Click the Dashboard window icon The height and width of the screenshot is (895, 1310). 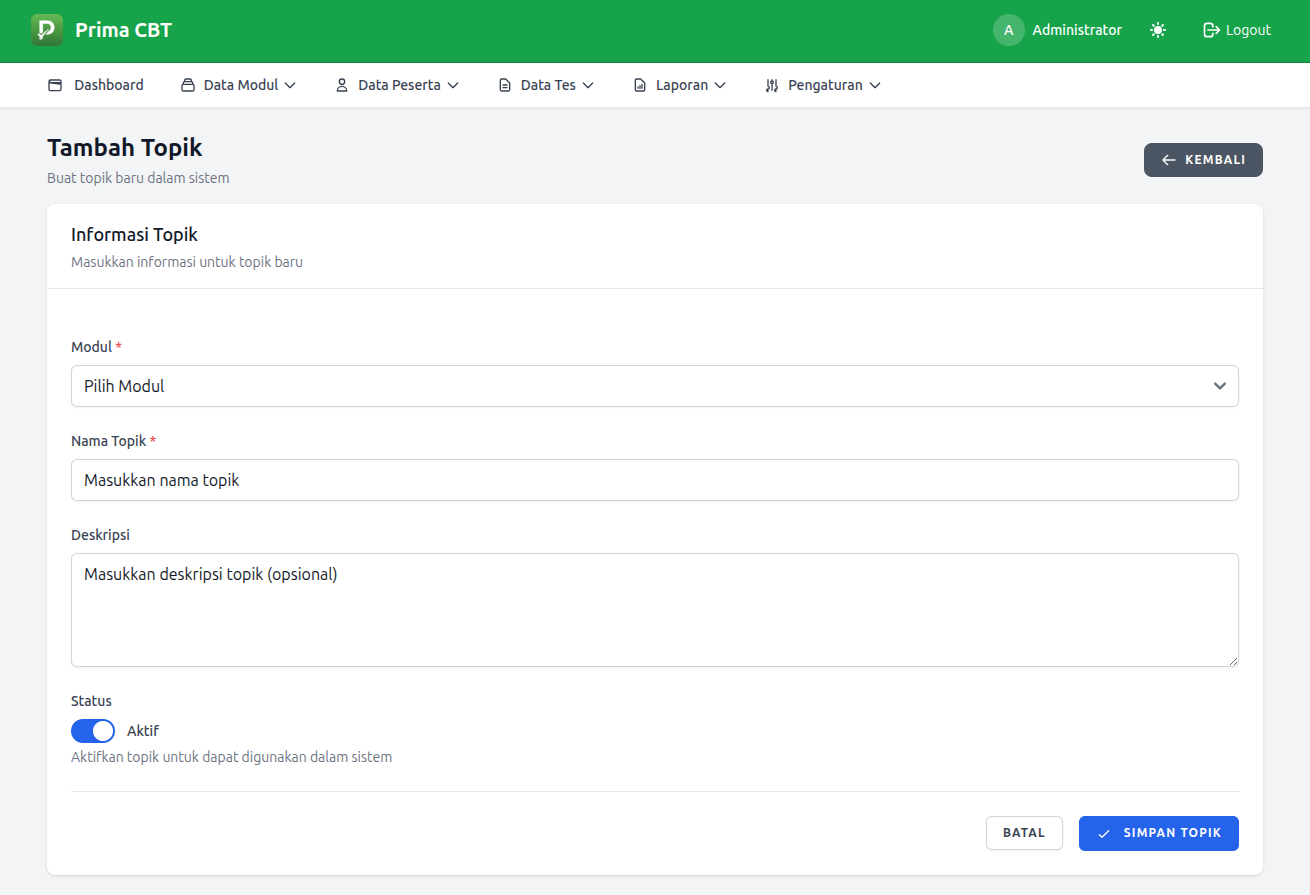[55, 85]
